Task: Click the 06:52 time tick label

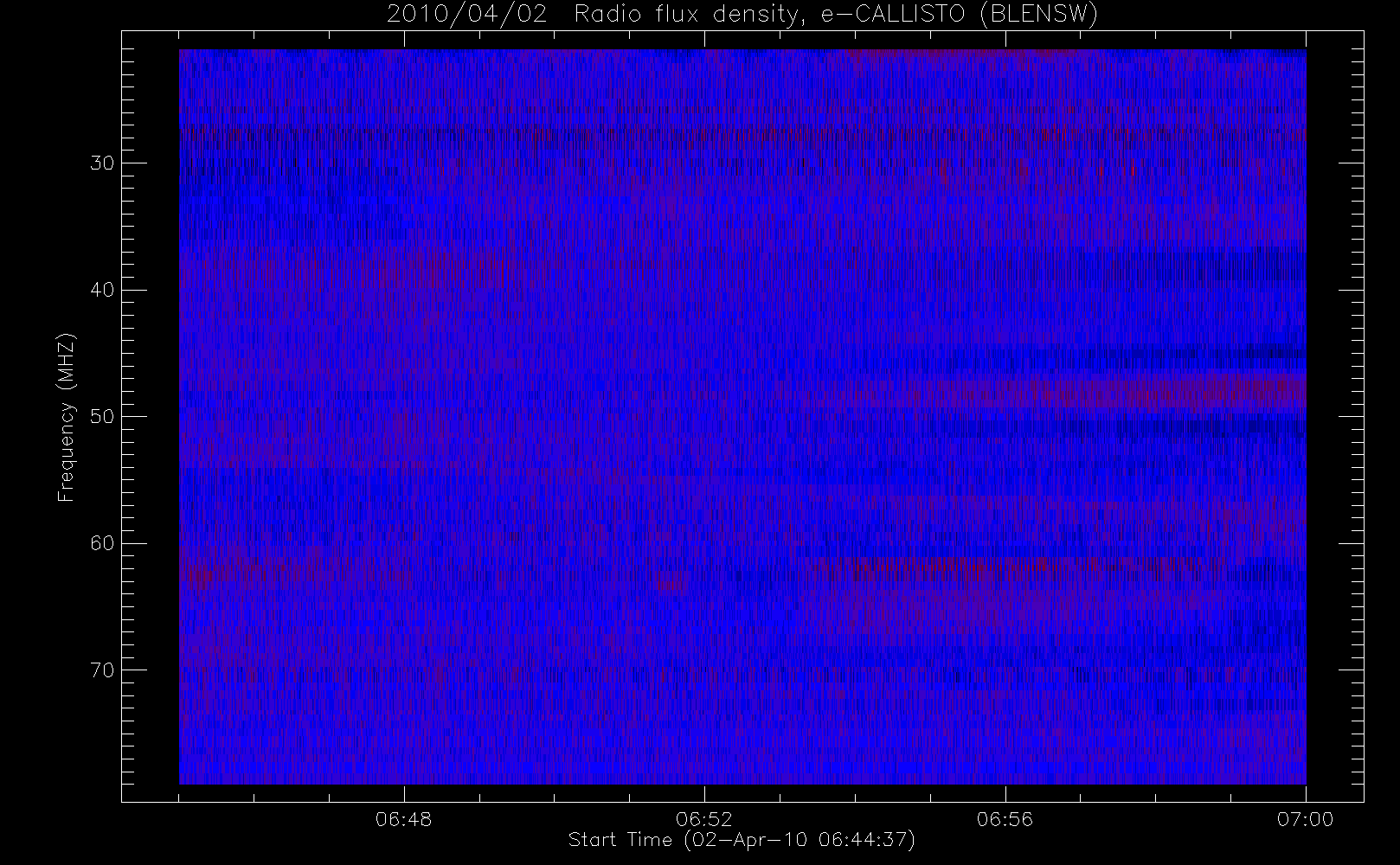Action: pyautogui.click(x=704, y=819)
